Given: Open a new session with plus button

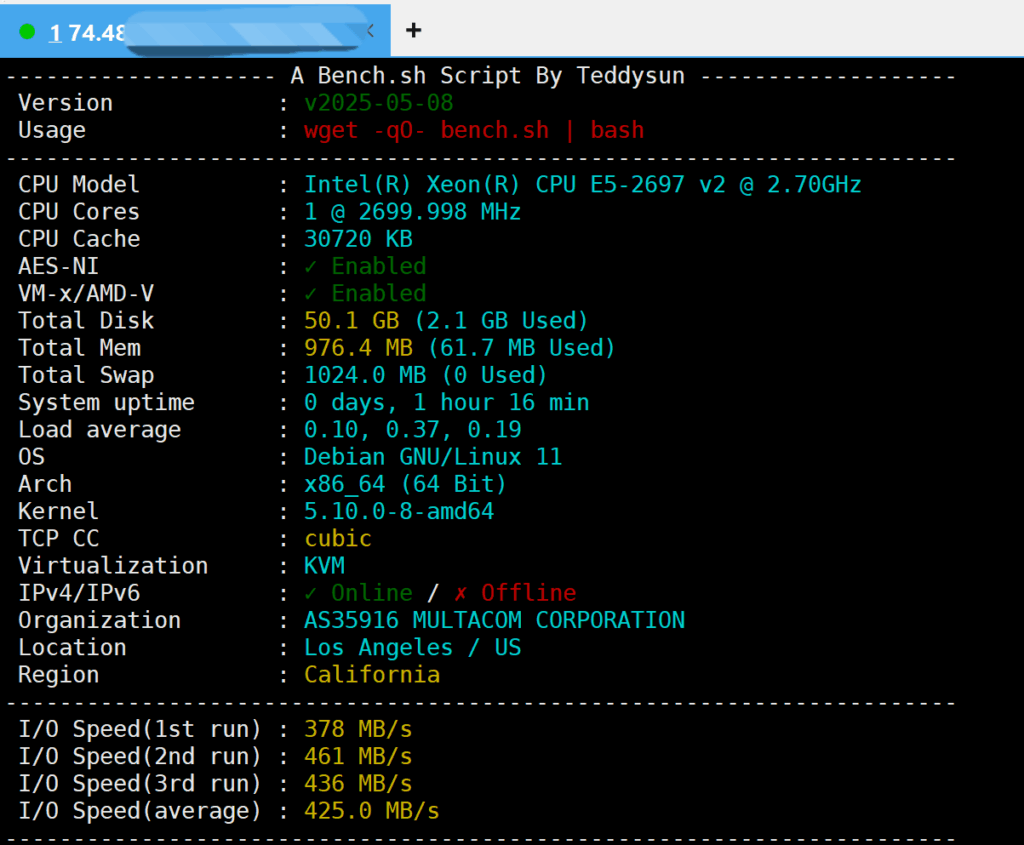Looking at the screenshot, I should point(413,30).
